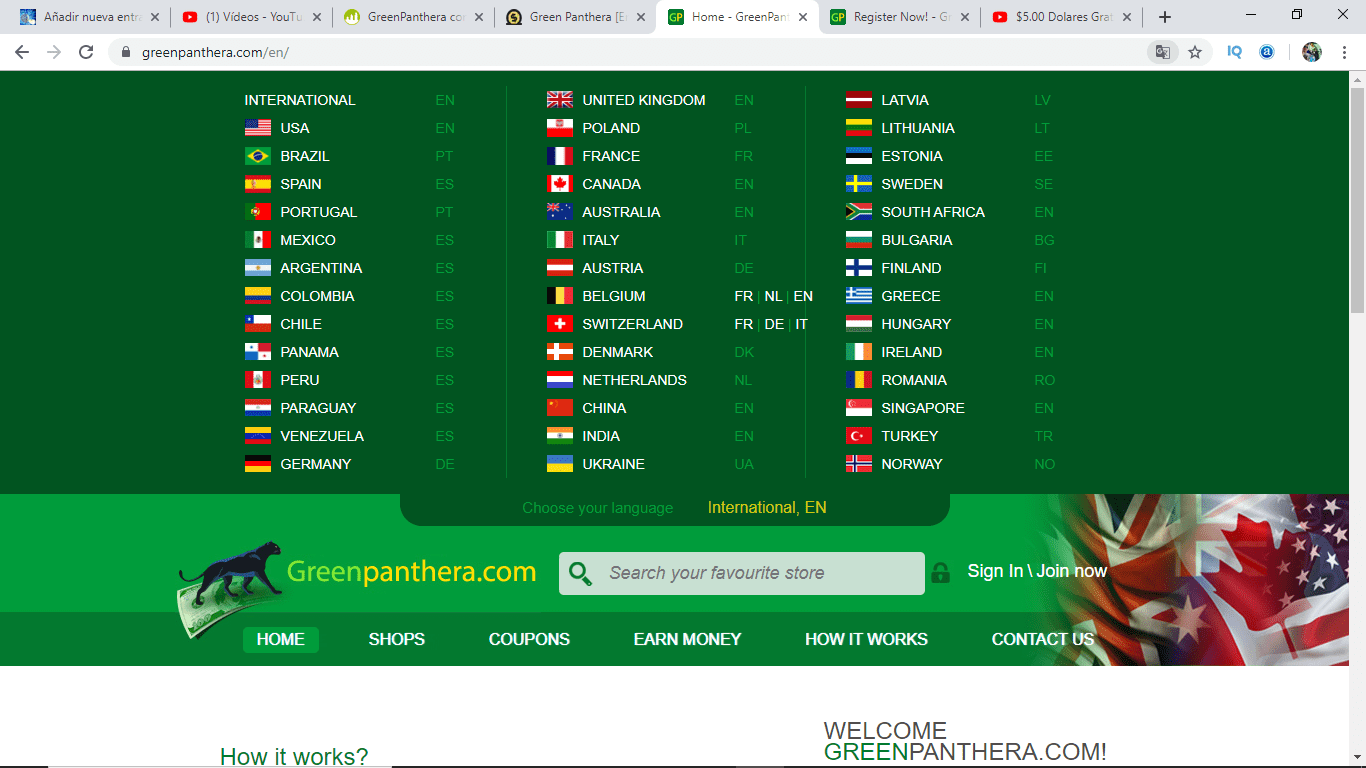Click the Google Translate icon in address bar
Image resolution: width=1366 pixels, height=768 pixels.
pos(1162,52)
